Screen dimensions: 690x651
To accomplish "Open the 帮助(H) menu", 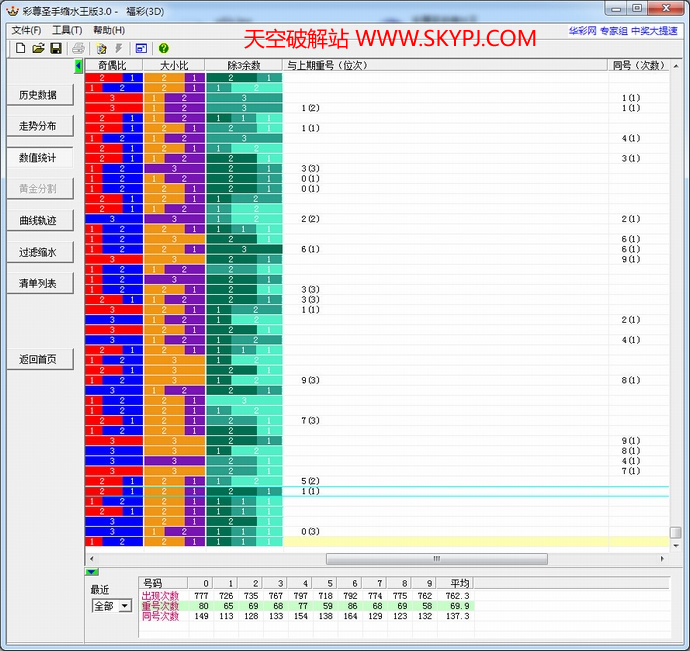I will click(108, 30).
